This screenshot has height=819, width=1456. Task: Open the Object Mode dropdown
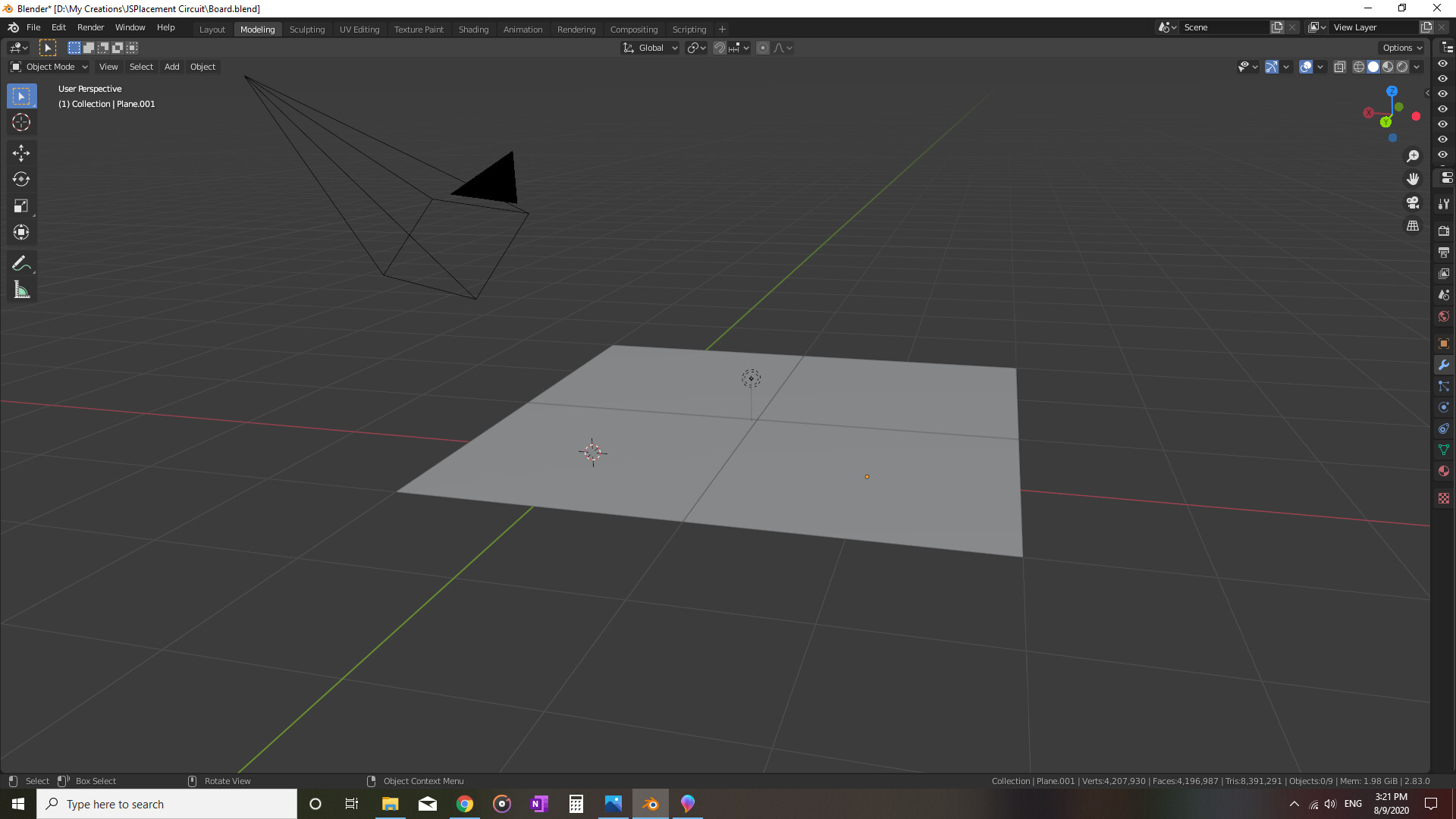coord(50,67)
